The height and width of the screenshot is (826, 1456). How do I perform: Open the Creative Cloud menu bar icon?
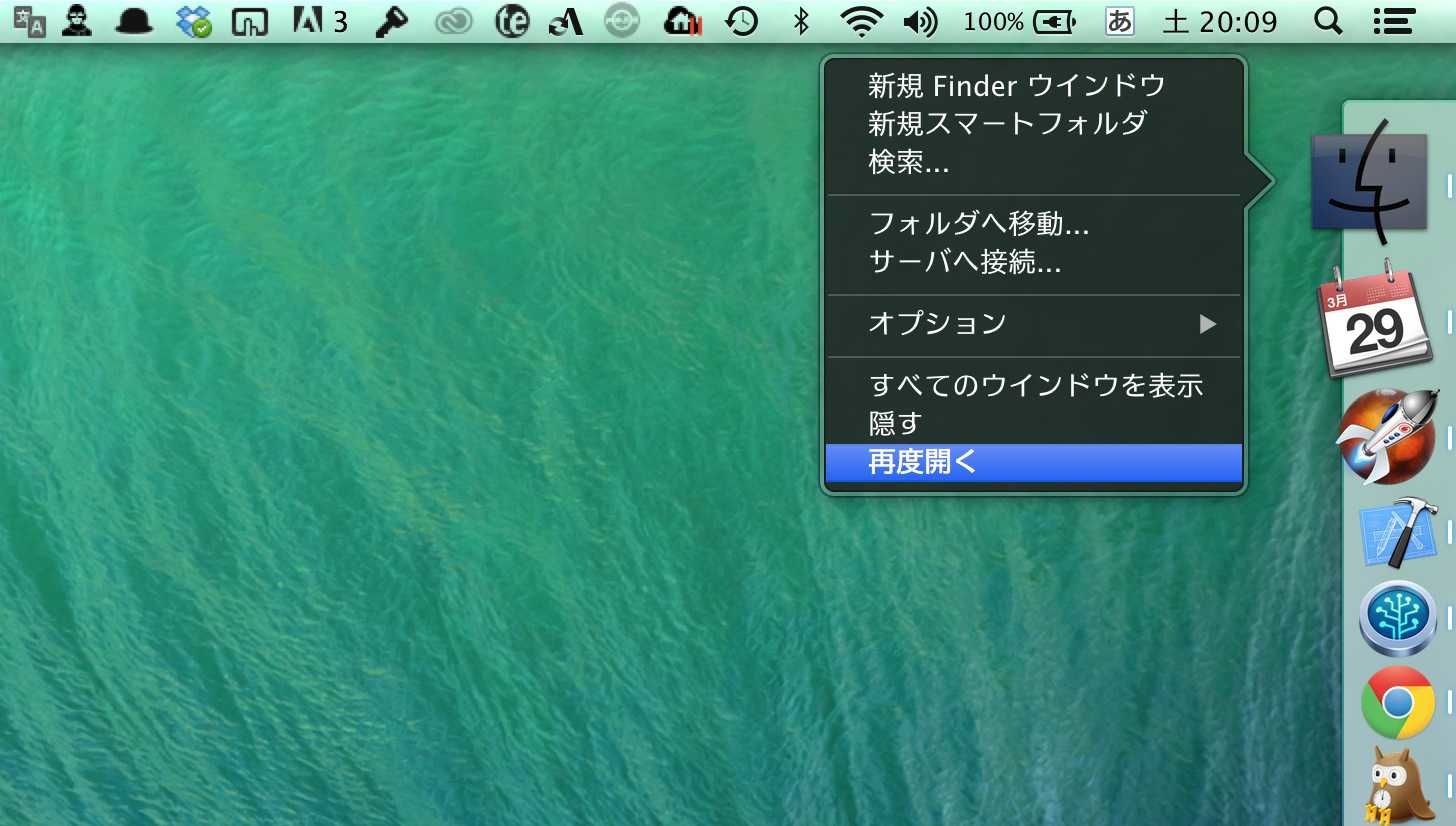[453, 21]
